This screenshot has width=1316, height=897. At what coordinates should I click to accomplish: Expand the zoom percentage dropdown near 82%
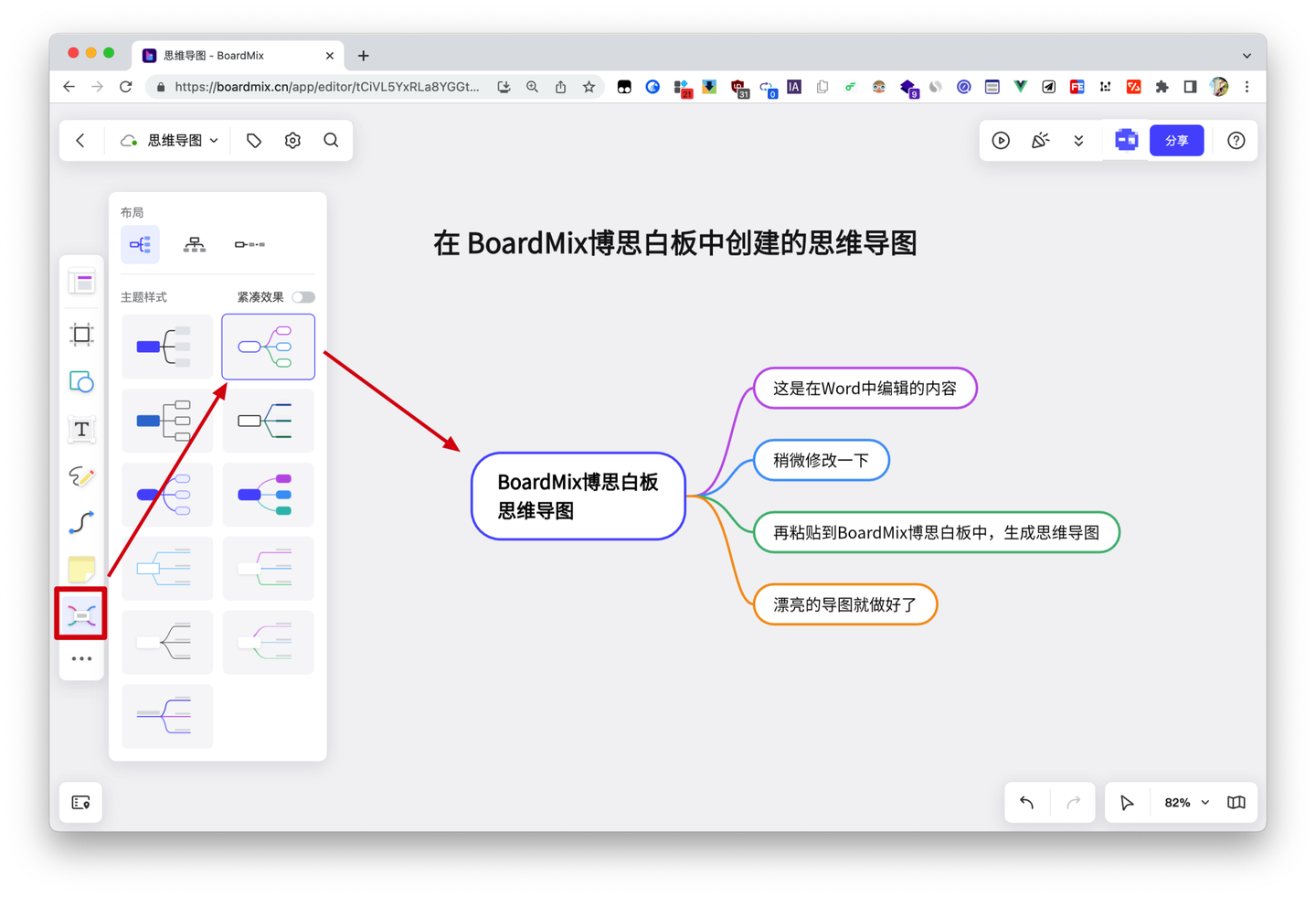[x=1205, y=802]
